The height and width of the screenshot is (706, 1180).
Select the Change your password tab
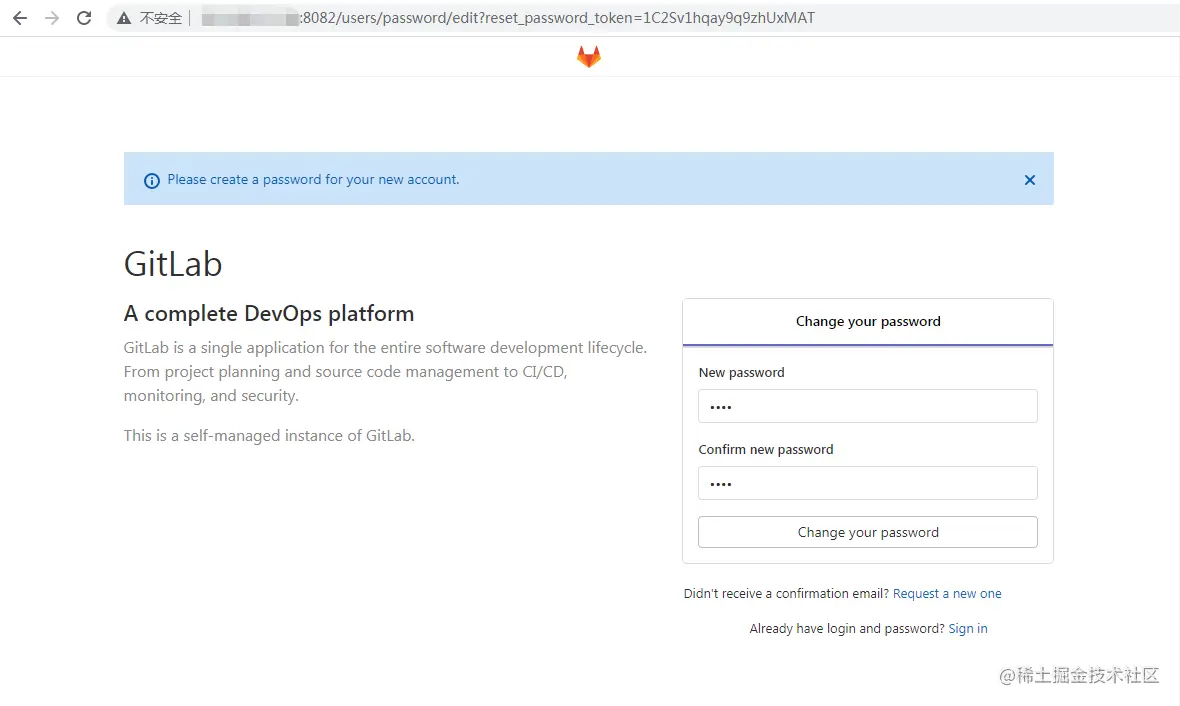pyautogui.click(x=868, y=322)
